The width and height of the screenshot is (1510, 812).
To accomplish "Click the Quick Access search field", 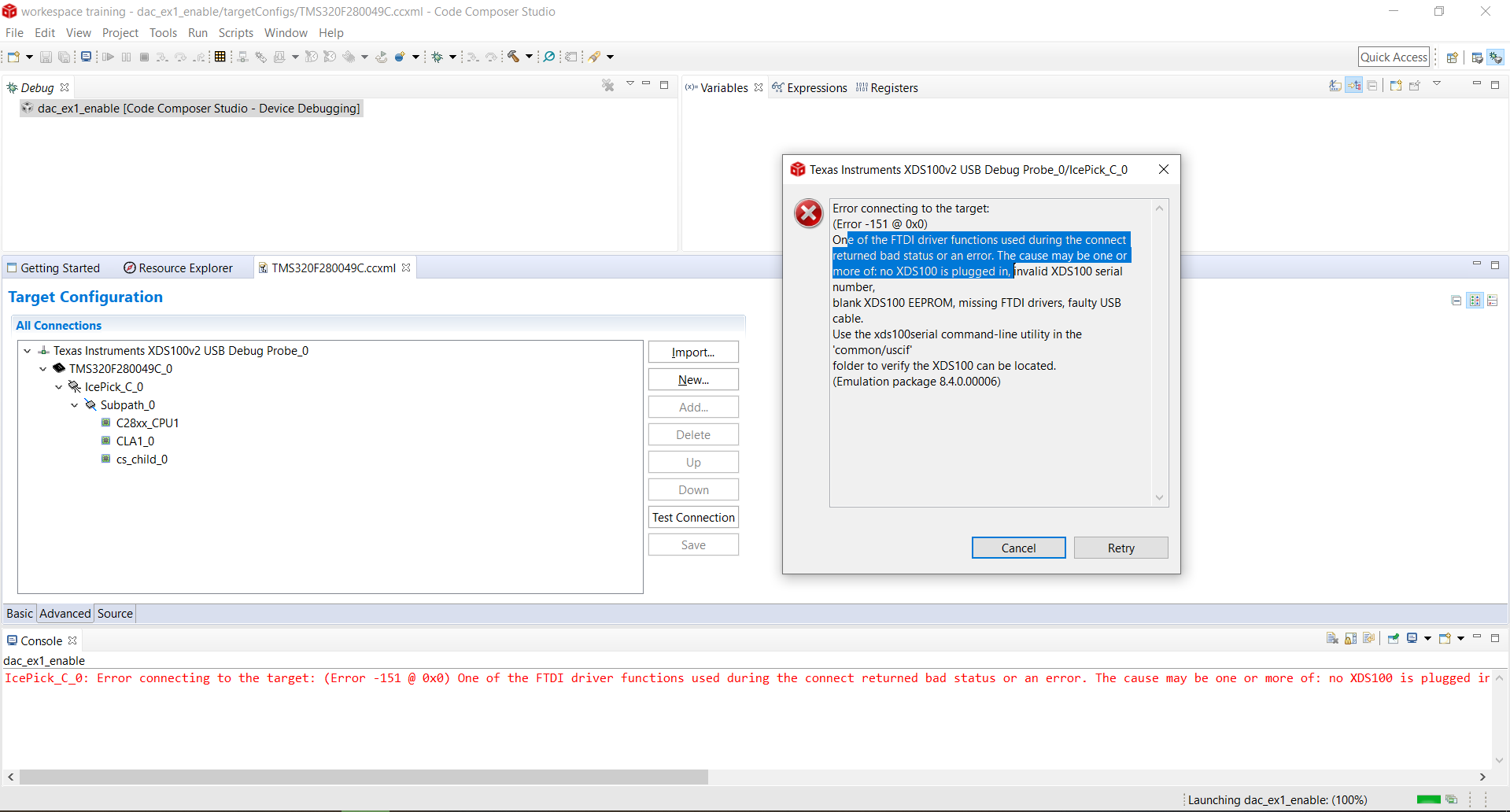I will pos(1394,57).
